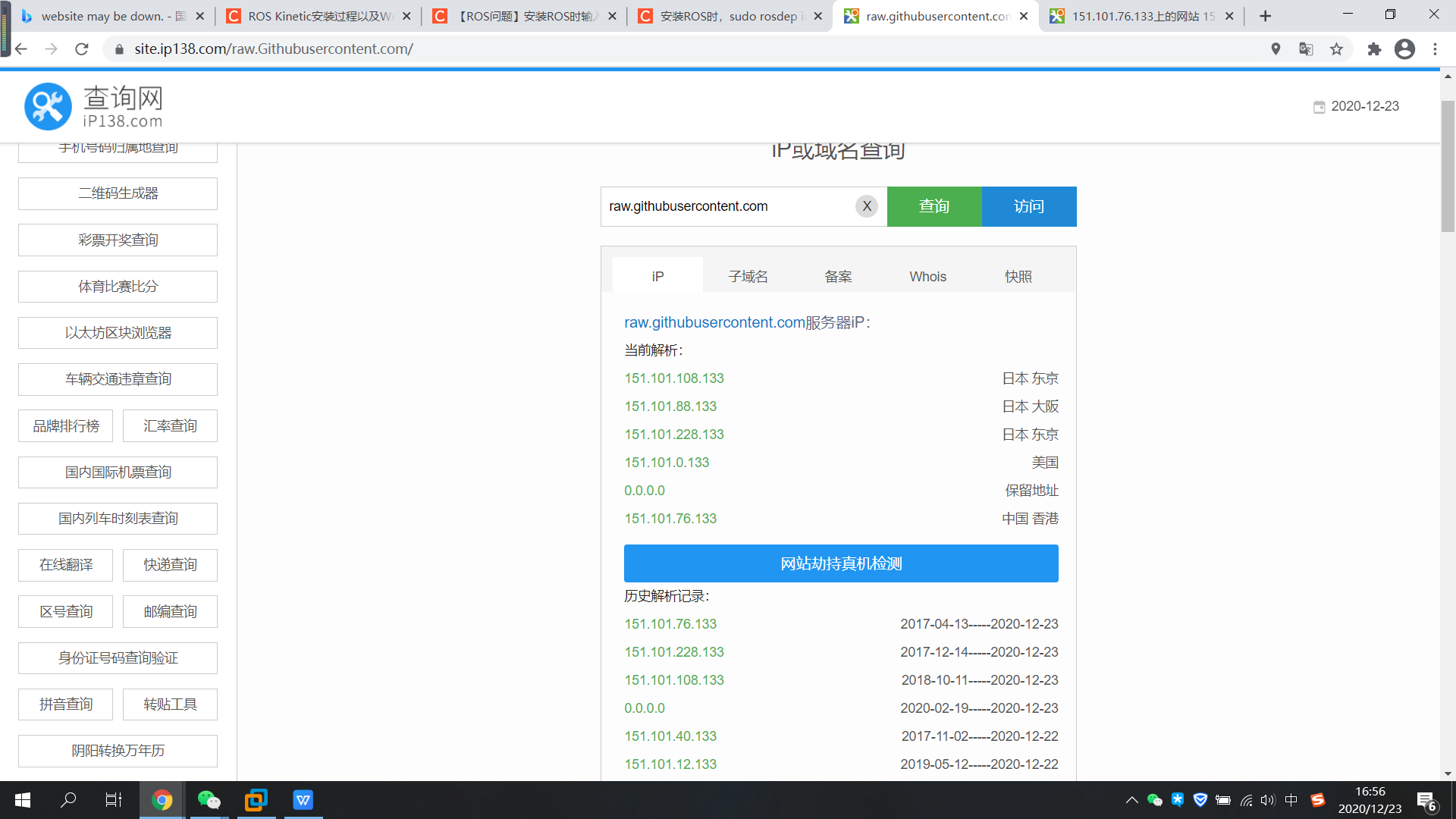Open the 二维码生成器 sidebar link
The width and height of the screenshot is (1456, 819).
click(118, 193)
